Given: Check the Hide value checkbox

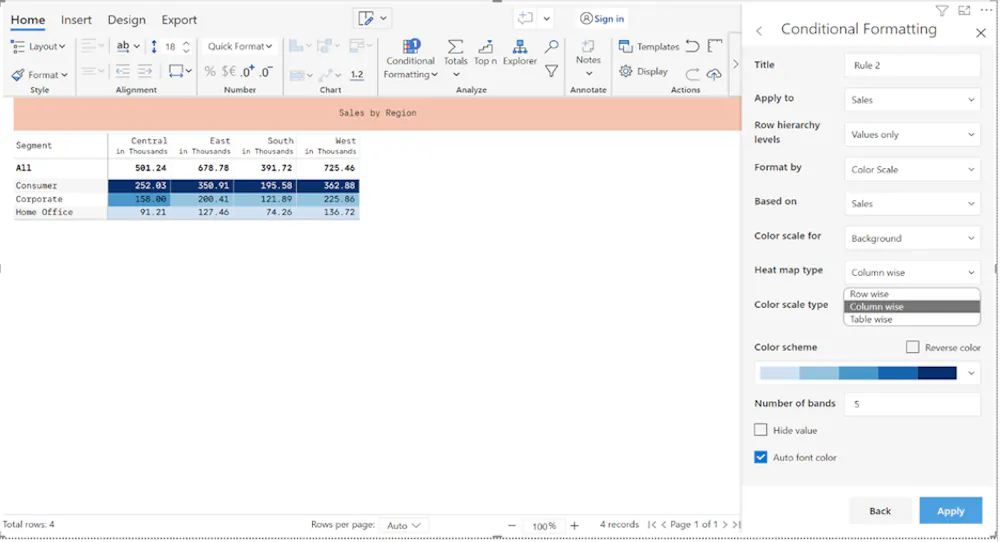Looking at the screenshot, I should (761, 430).
